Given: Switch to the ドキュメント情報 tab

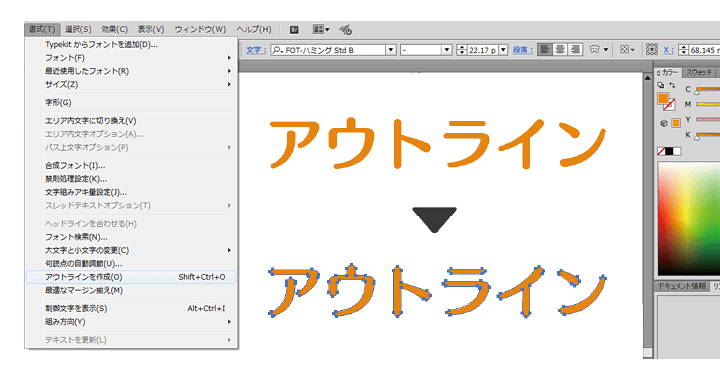Looking at the screenshot, I should coord(682,286).
